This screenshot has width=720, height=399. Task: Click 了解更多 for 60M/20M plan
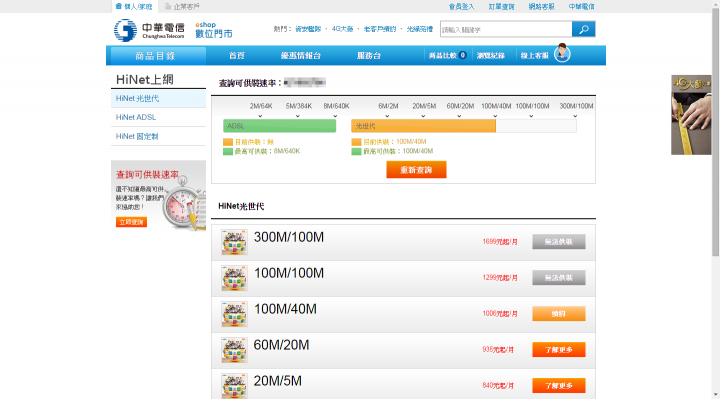(559, 349)
